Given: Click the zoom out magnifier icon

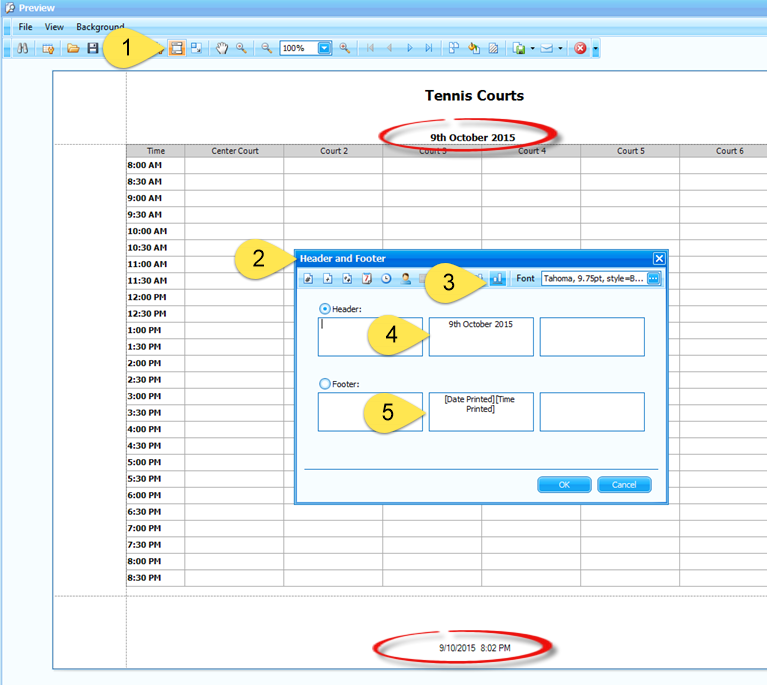Looking at the screenshot, I should coord(267,48).
